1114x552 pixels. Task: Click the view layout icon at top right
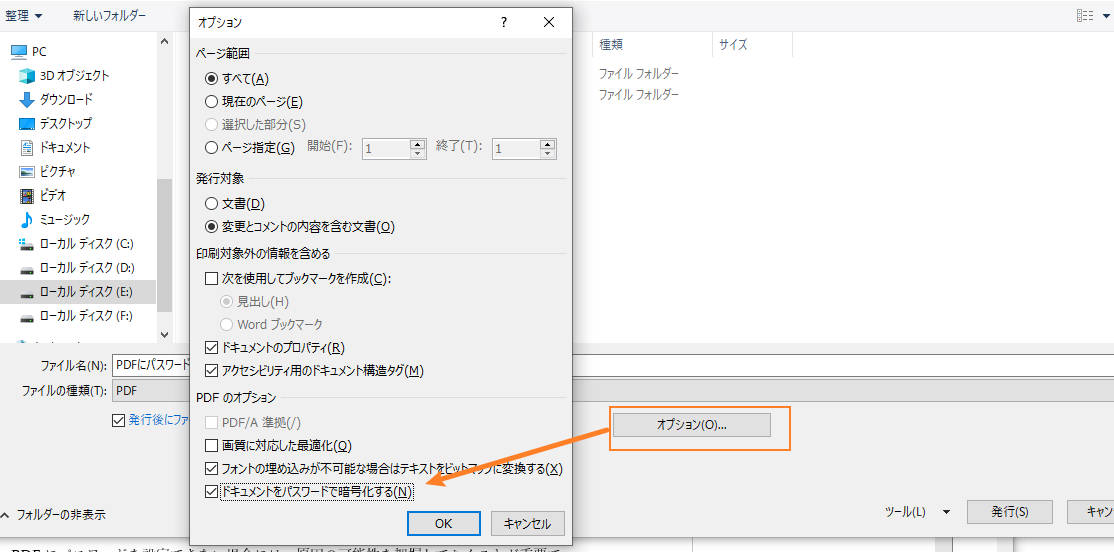1084,16
